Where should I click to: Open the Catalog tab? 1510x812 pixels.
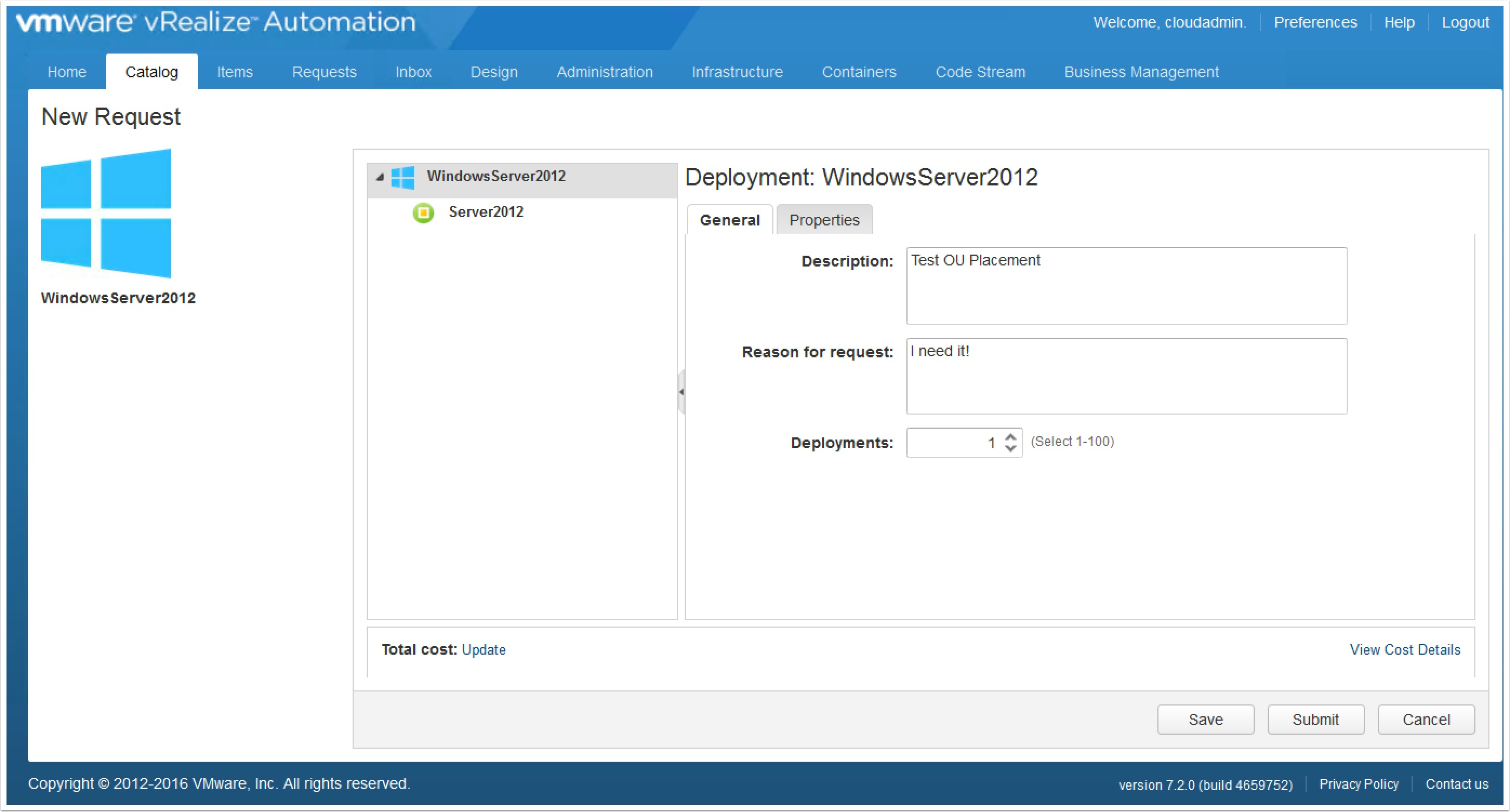point(152,72)
